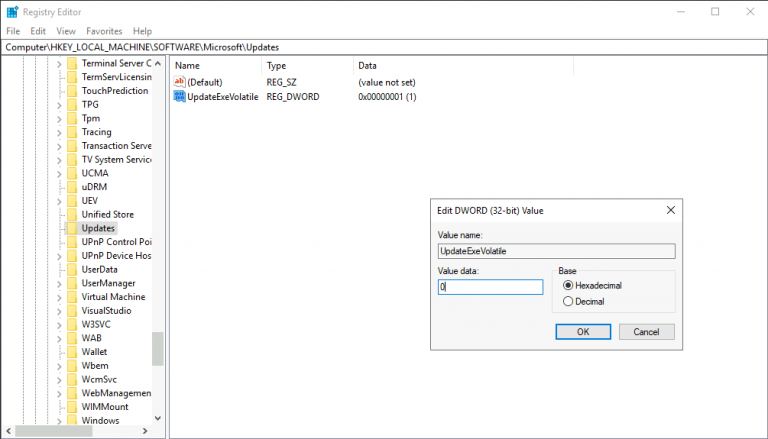Click the registry path address bar
The width and height of the screenshot is (768, 439).
coord(384,48)
